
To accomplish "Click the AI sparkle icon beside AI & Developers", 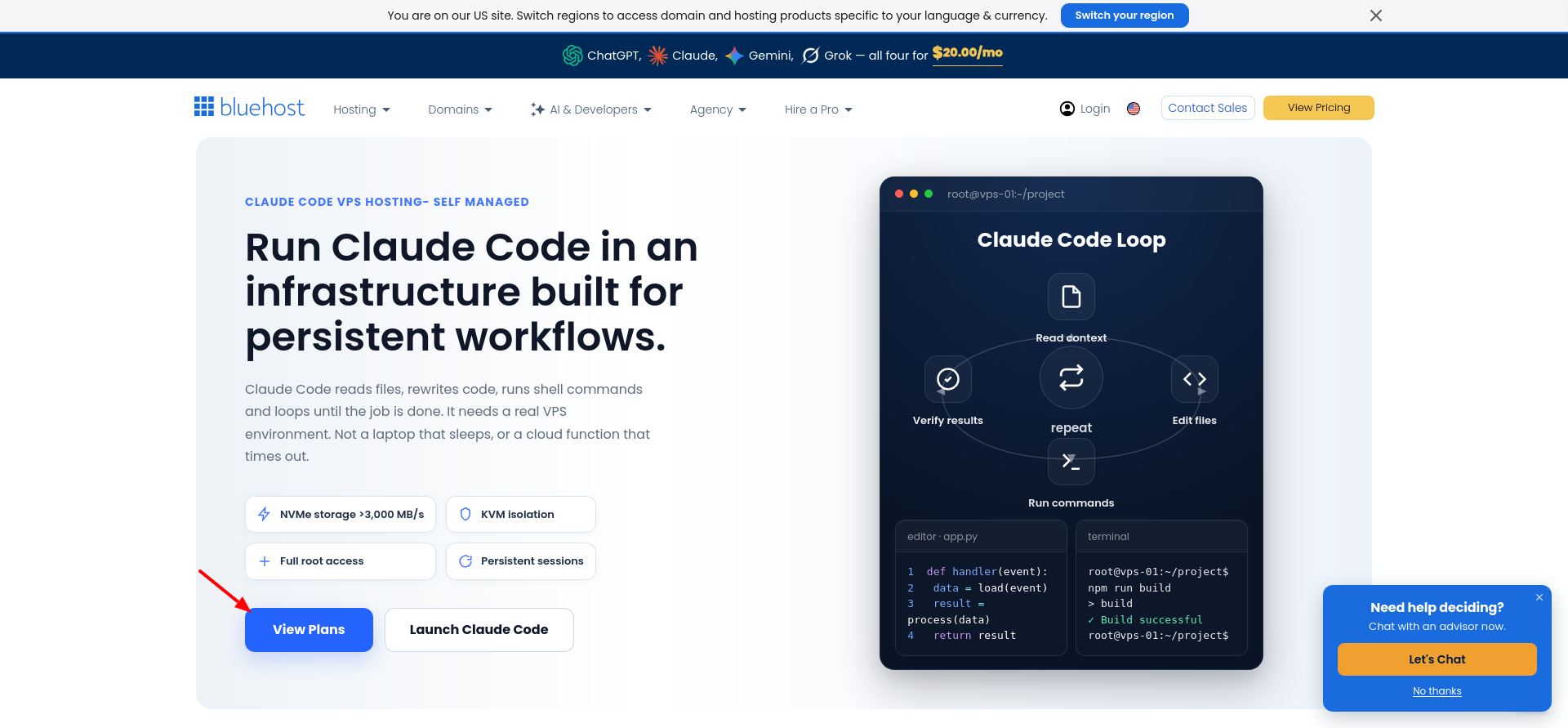I will click(537, 109).
